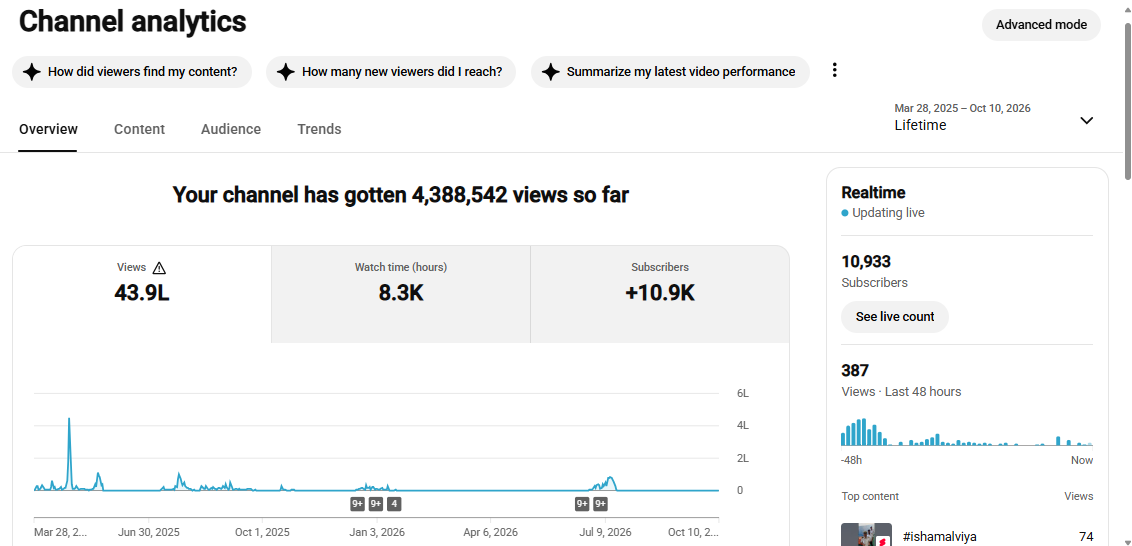Screen dimensions: 1132x546
Task: Open the Trends tab
Action: 319,129
